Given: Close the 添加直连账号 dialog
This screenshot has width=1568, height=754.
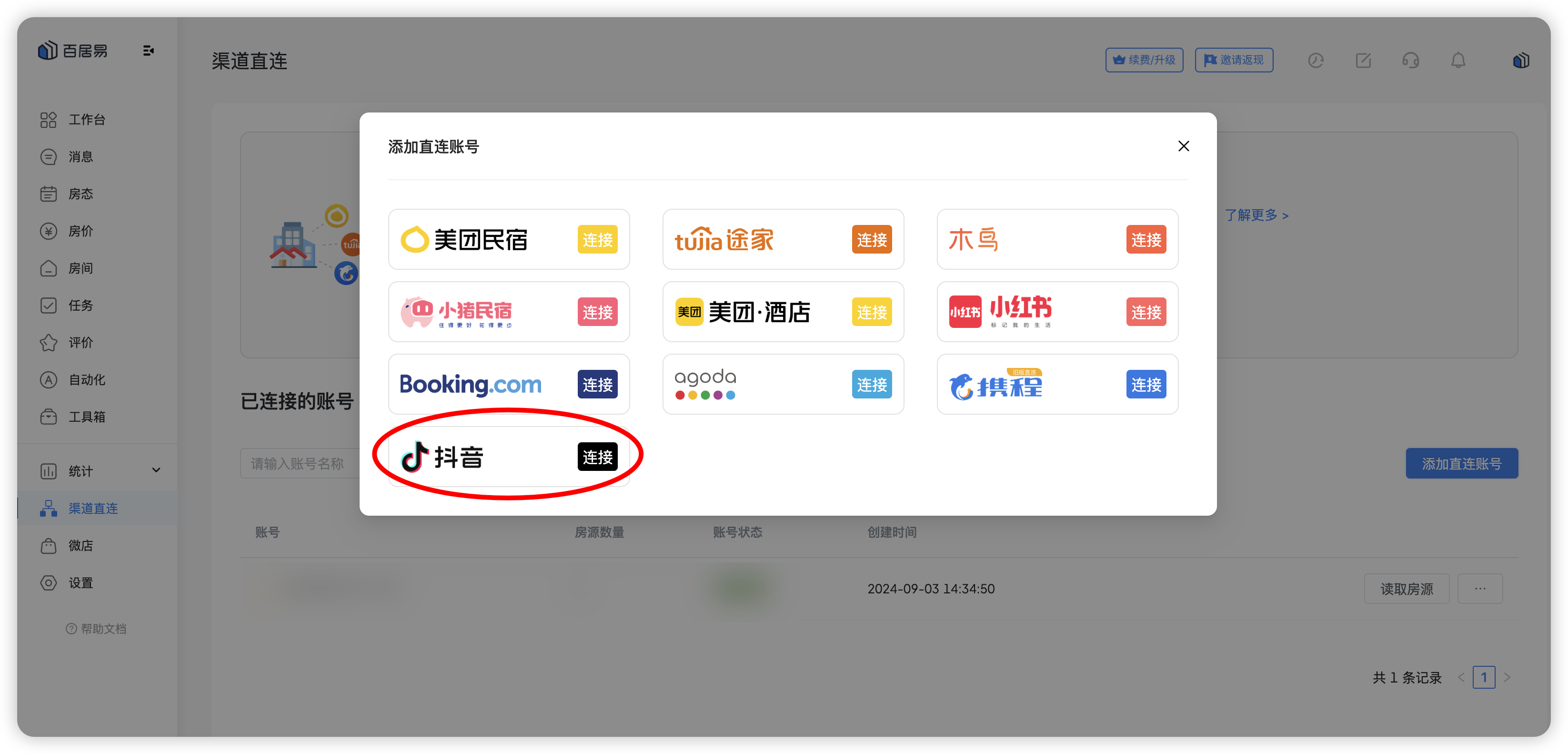Looking at the screenshot, I should [1183, 146].
